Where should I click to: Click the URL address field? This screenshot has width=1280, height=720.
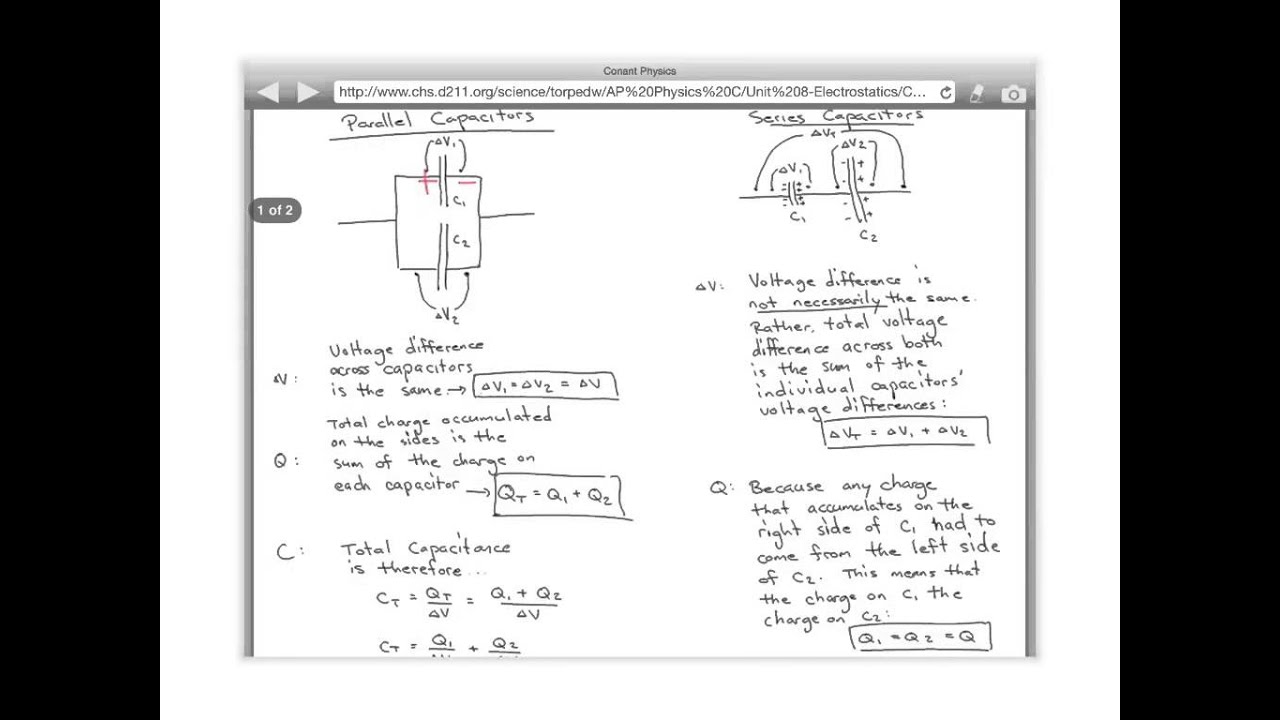coord(644,92)
